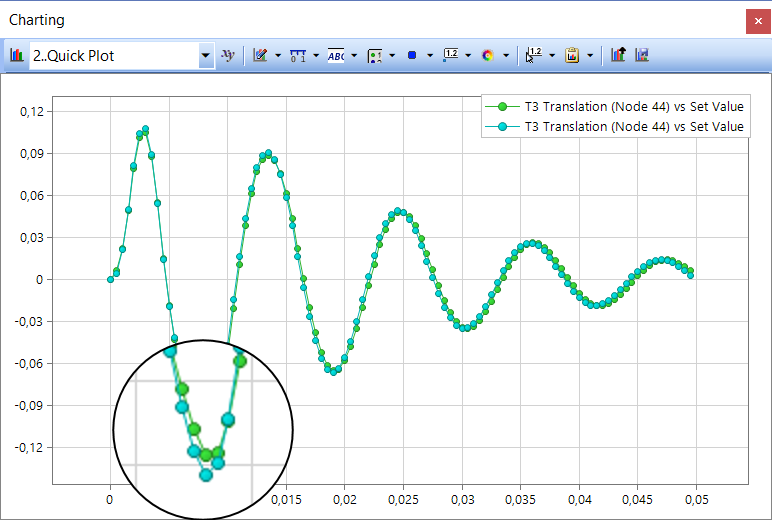The width and height of the screenshot is (772, 520).
Task: Click the blue marker style icon
Action: coord(412,55)
